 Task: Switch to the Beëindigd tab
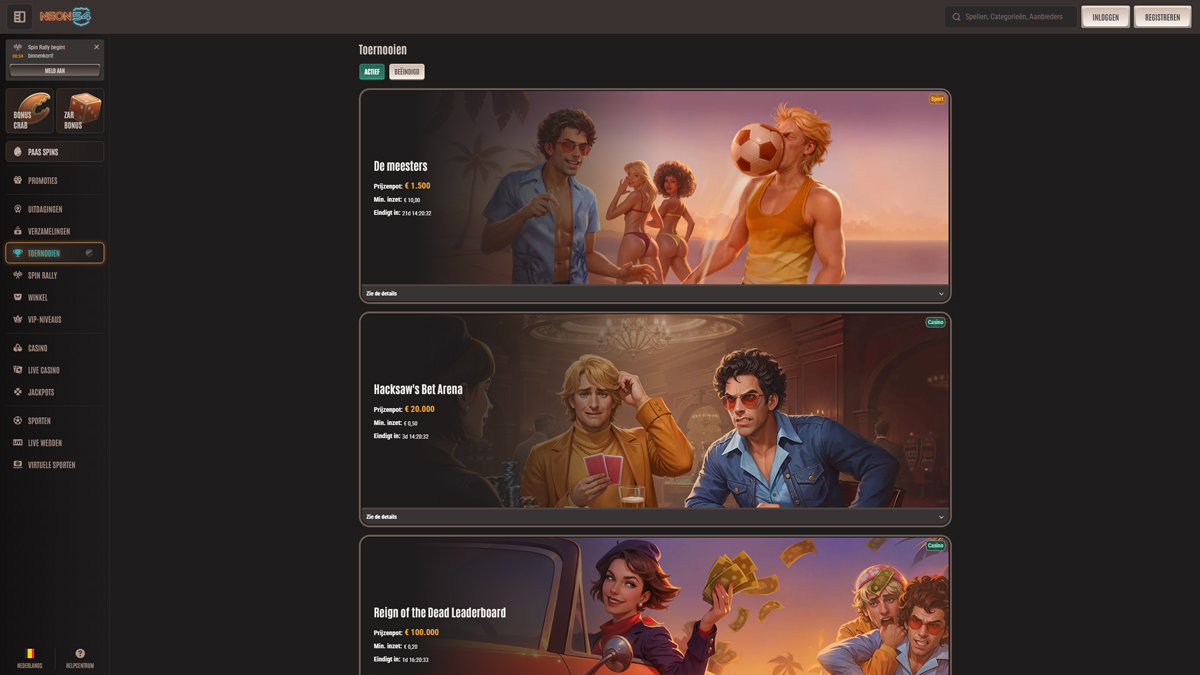point(407,72)
